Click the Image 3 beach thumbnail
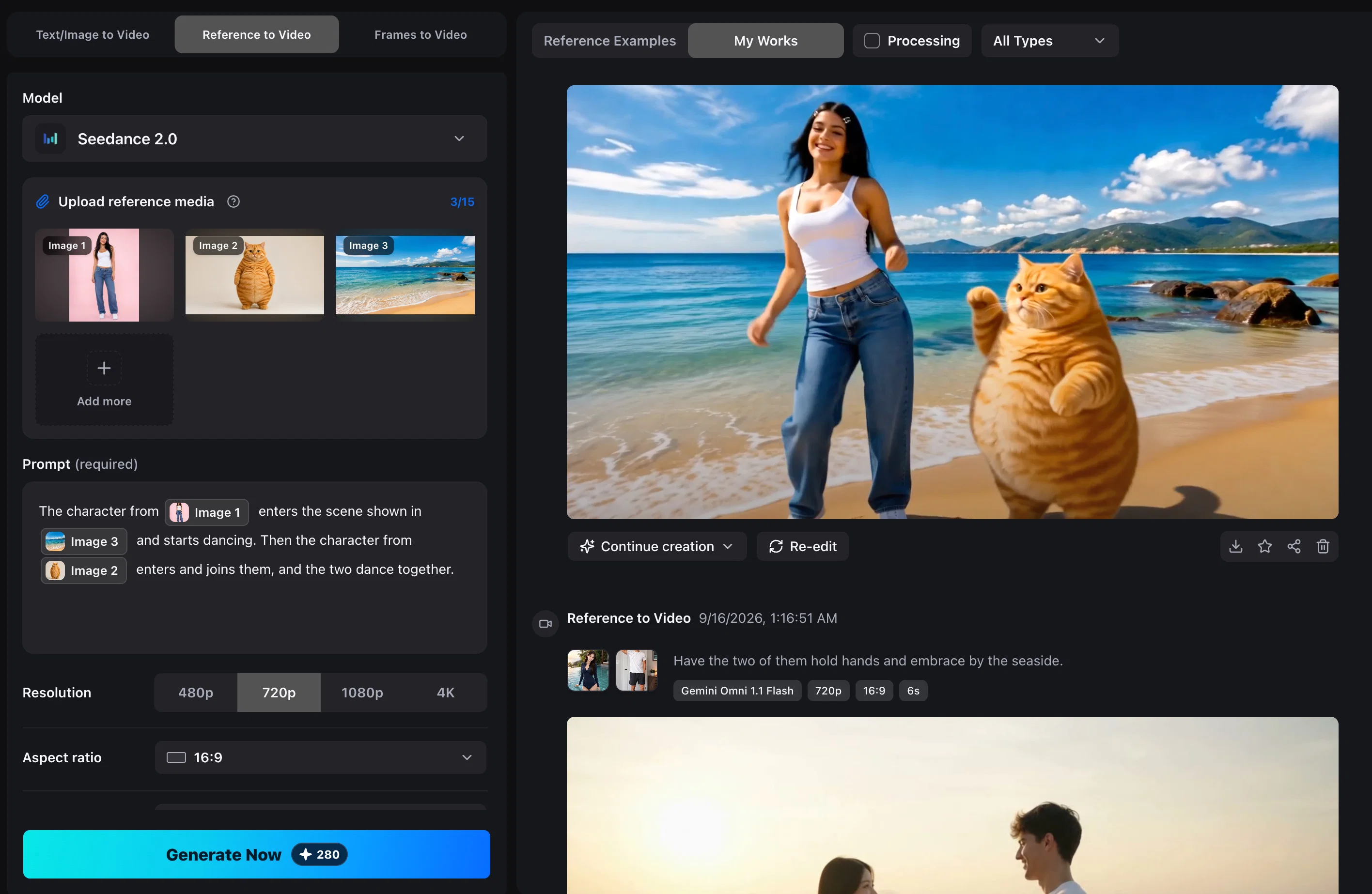Screen dimensions: 1372x894 405,275
